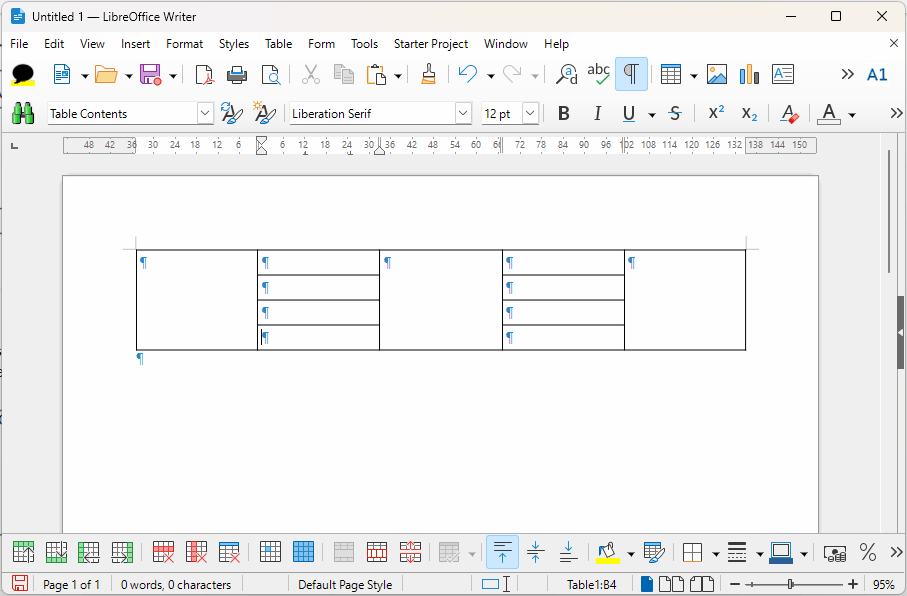Click Default Page Style in the status bar
This screenshot has width=907, height=596.
point(345,585)
